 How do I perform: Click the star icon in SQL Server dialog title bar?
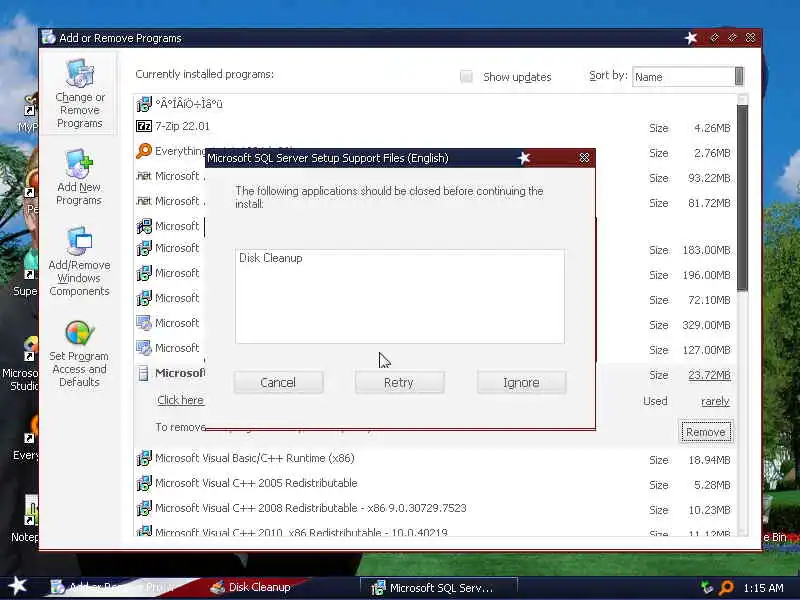click(x=524, y=158)
